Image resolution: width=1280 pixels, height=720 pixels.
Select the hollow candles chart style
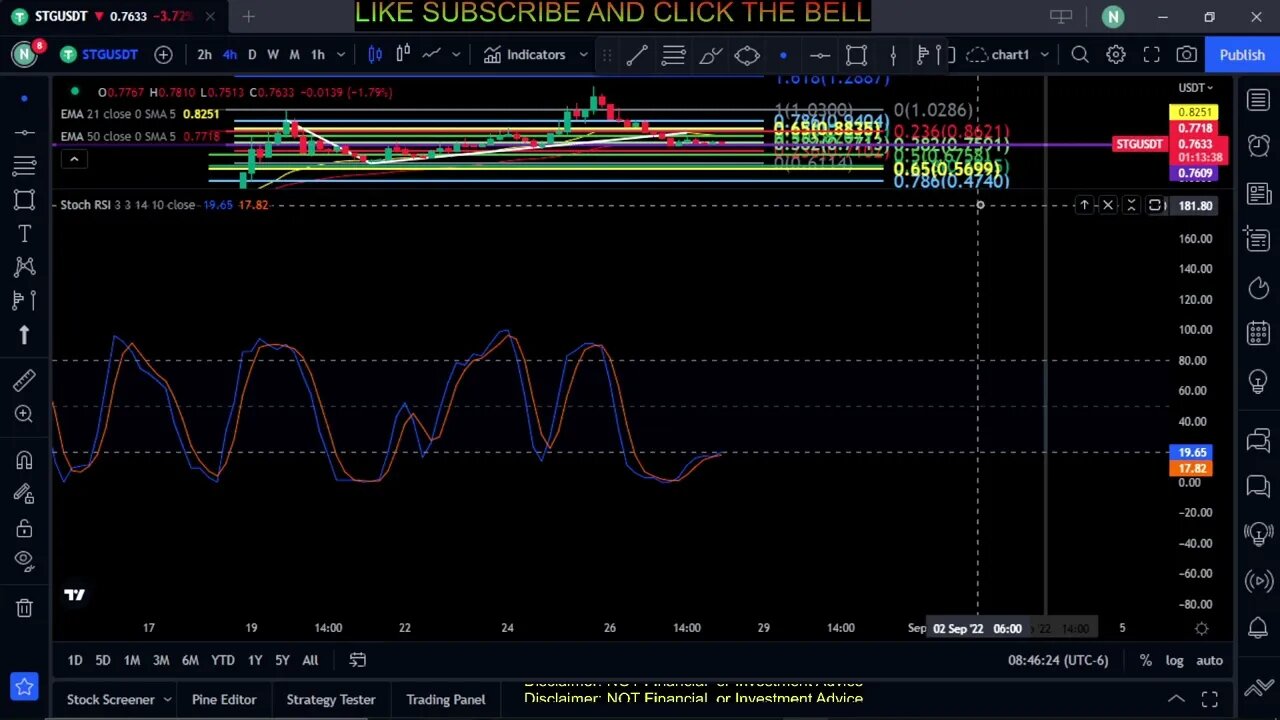pos(403,54)
